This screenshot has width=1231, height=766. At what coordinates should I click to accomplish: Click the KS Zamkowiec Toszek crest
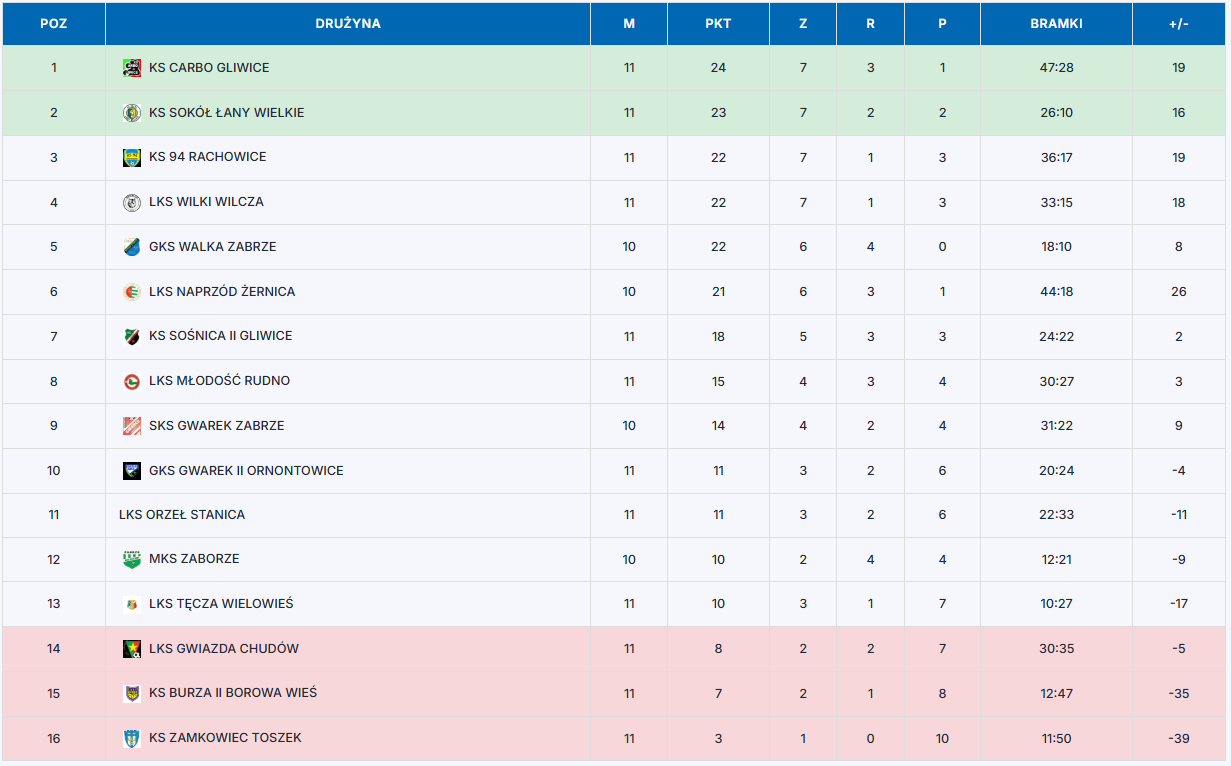131,738
